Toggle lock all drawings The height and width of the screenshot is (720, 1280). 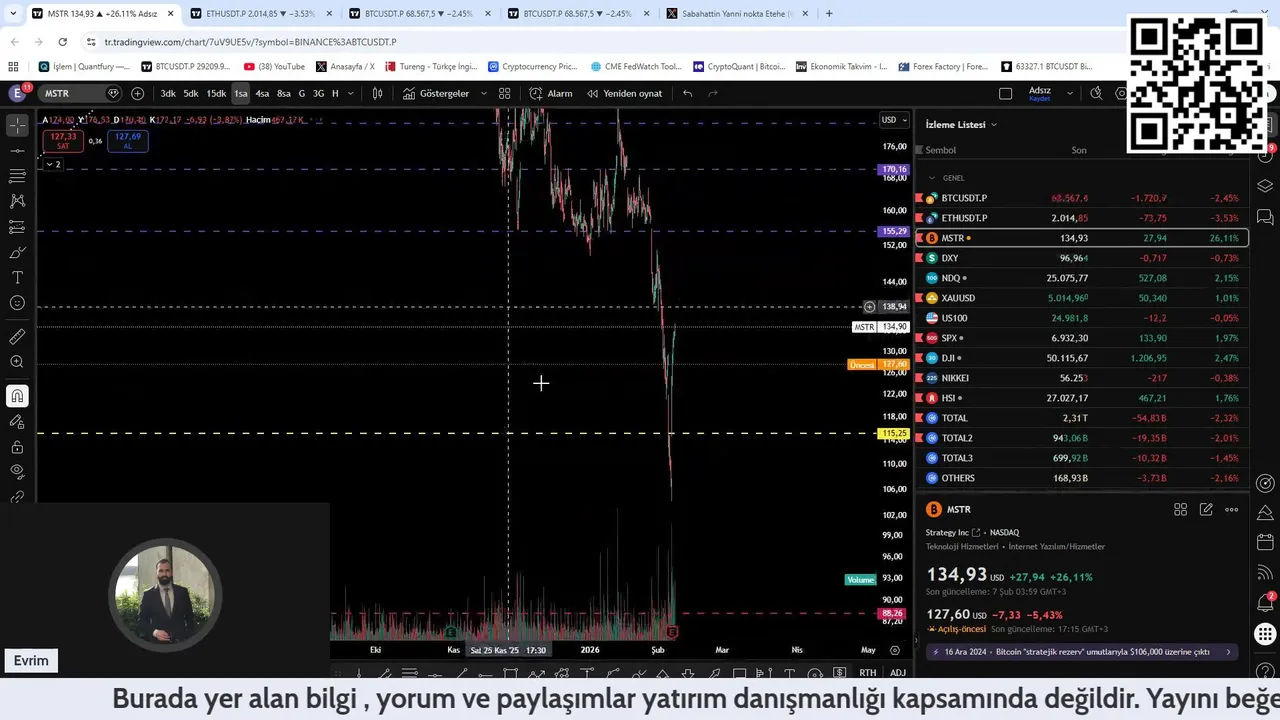tap(17, 446)
